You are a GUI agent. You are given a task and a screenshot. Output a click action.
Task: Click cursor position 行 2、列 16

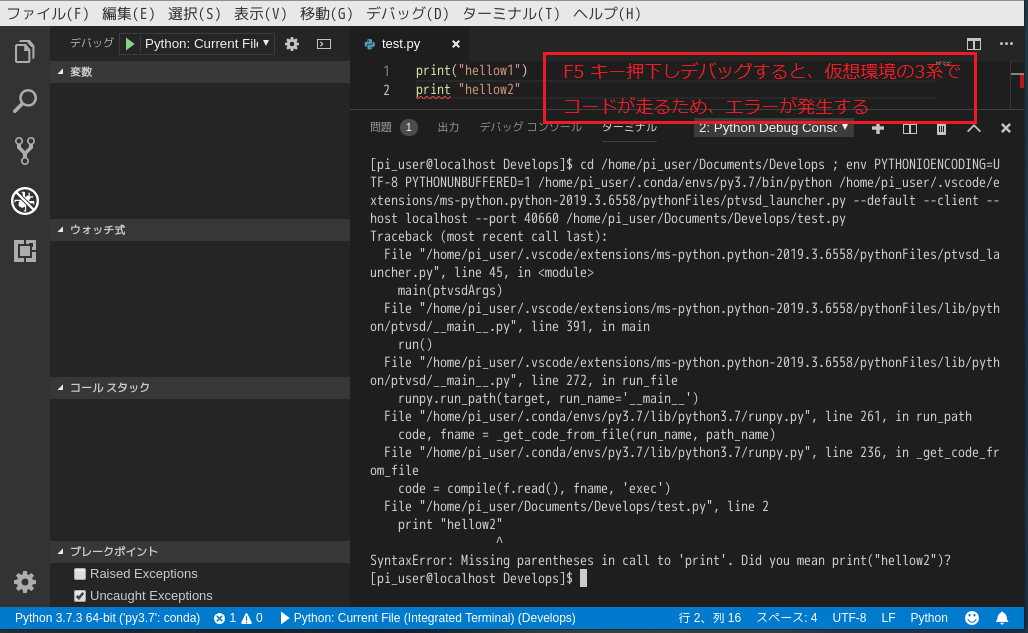click(709, 618)
